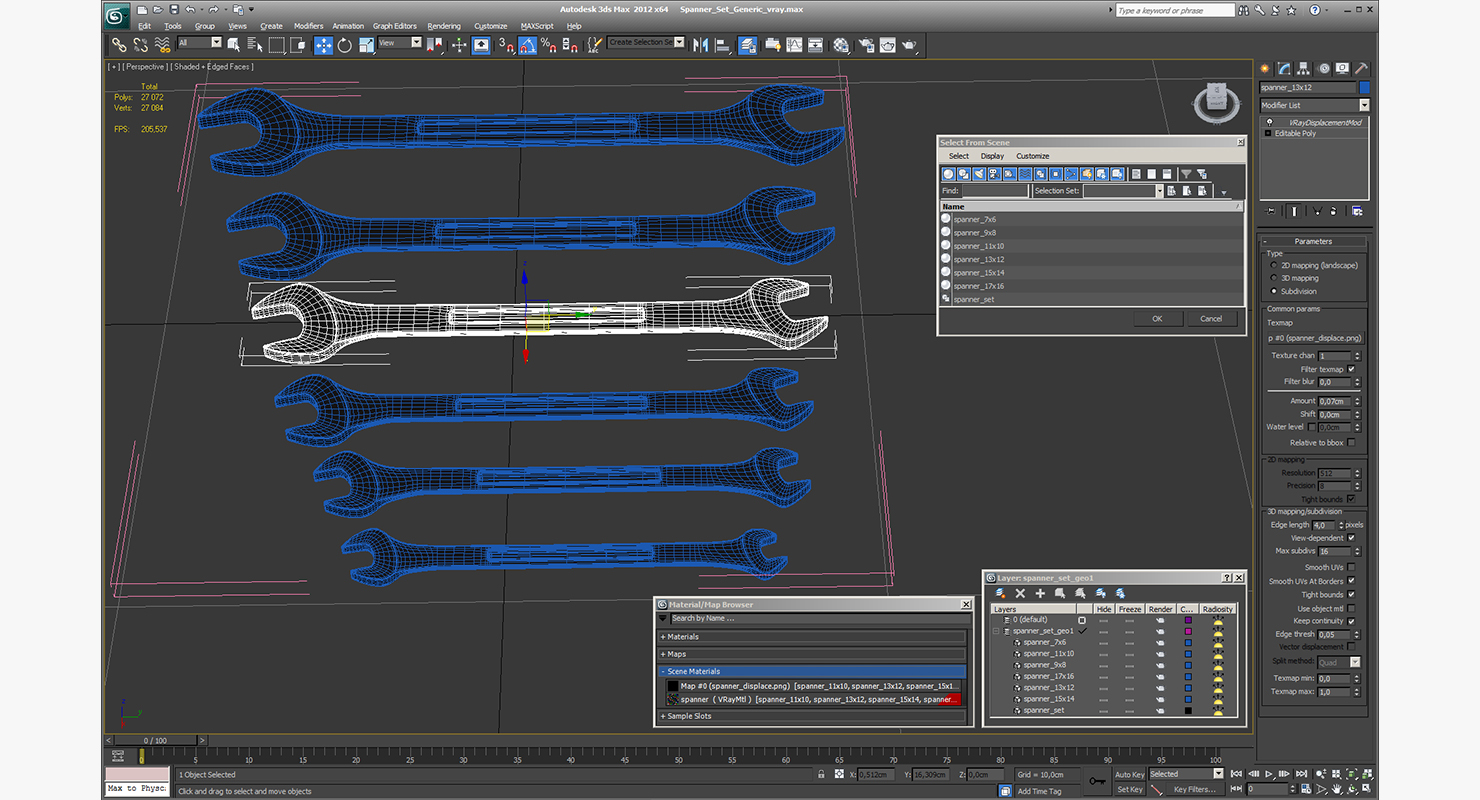Activate the Select and Scale tool
This screenshot has width=1480, height=800.
coord(366,45)
